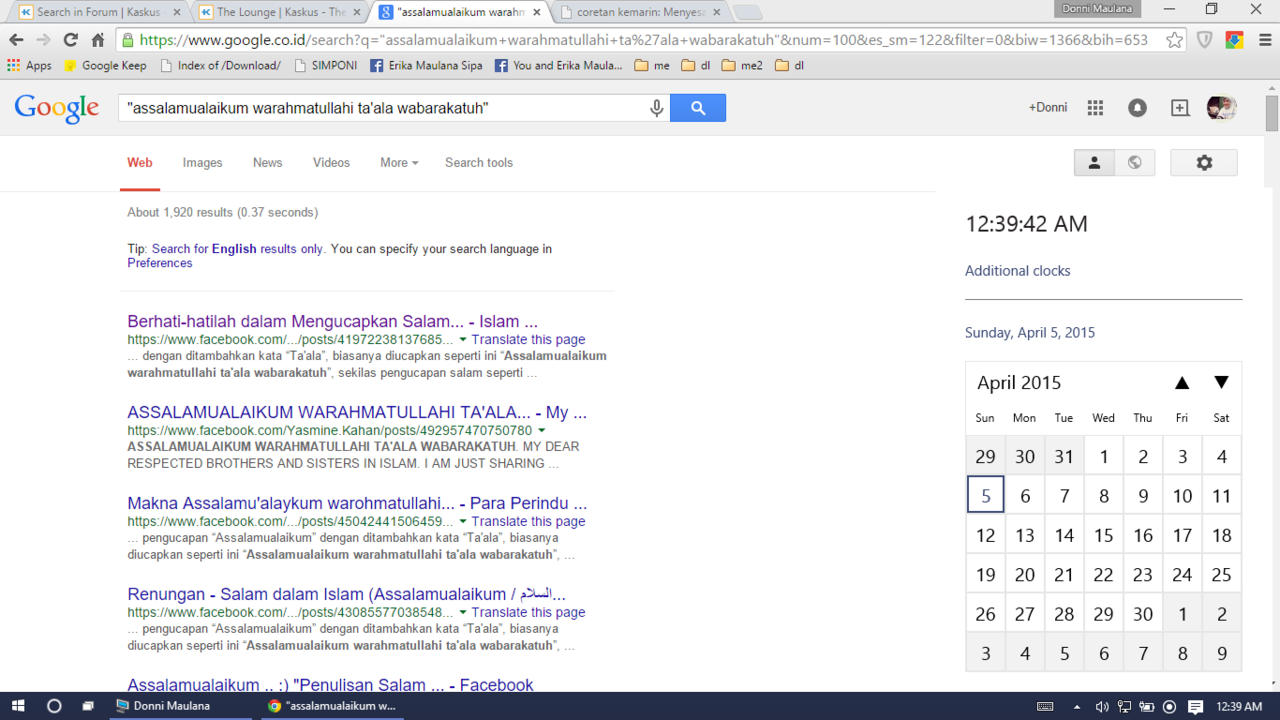
Task: Open Cortana search circle on taskbar
Action: pyautogui.click(x=54, y=706)
